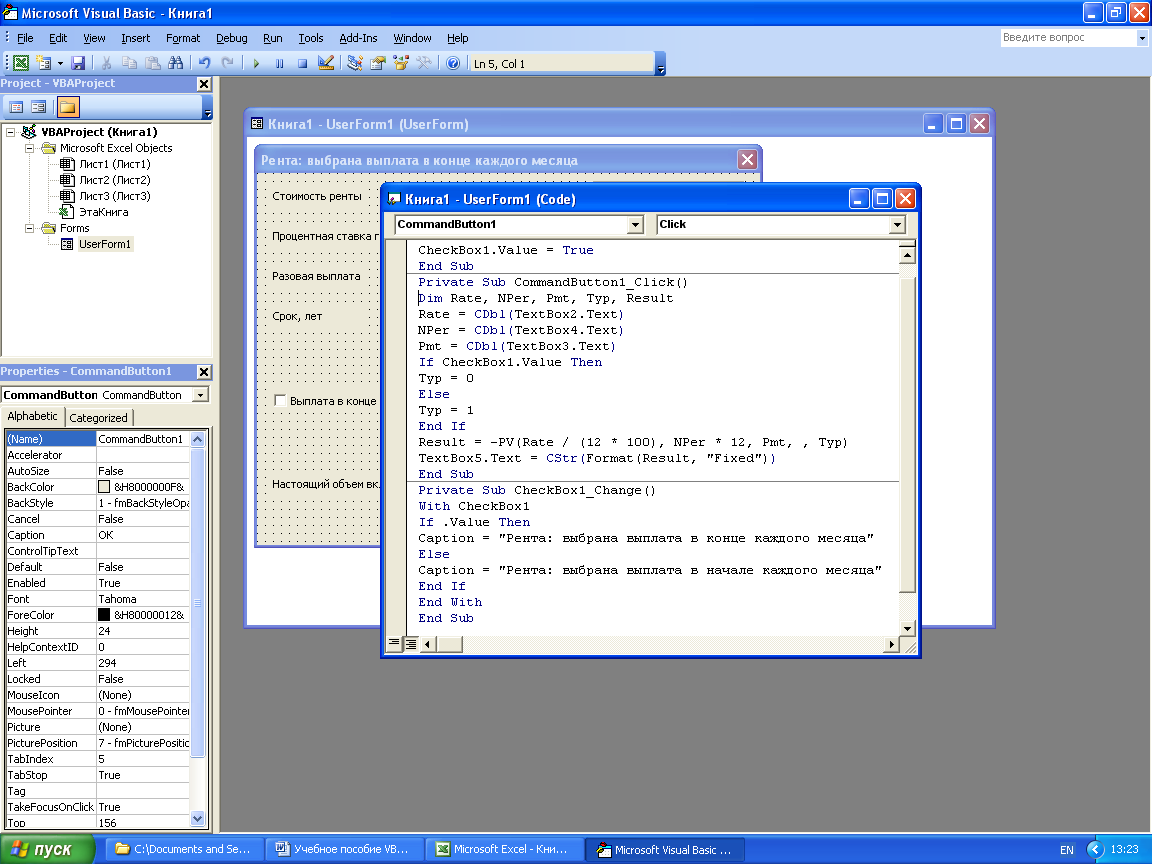Open the Insert menu
The image size is (1152, 864).
click(135, 38)
